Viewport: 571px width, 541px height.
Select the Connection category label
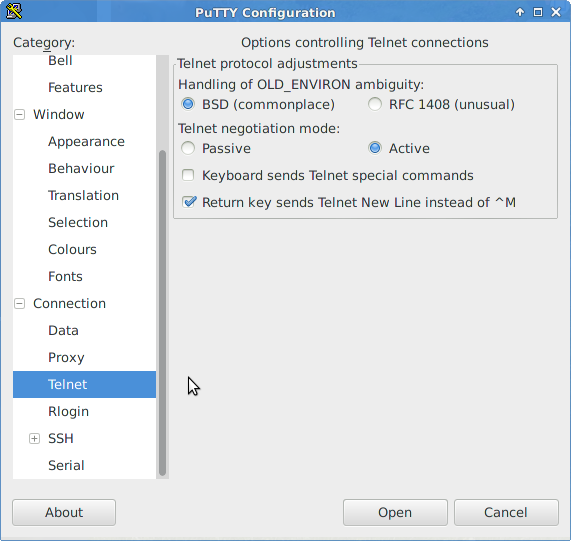click(x=70, y=304)
